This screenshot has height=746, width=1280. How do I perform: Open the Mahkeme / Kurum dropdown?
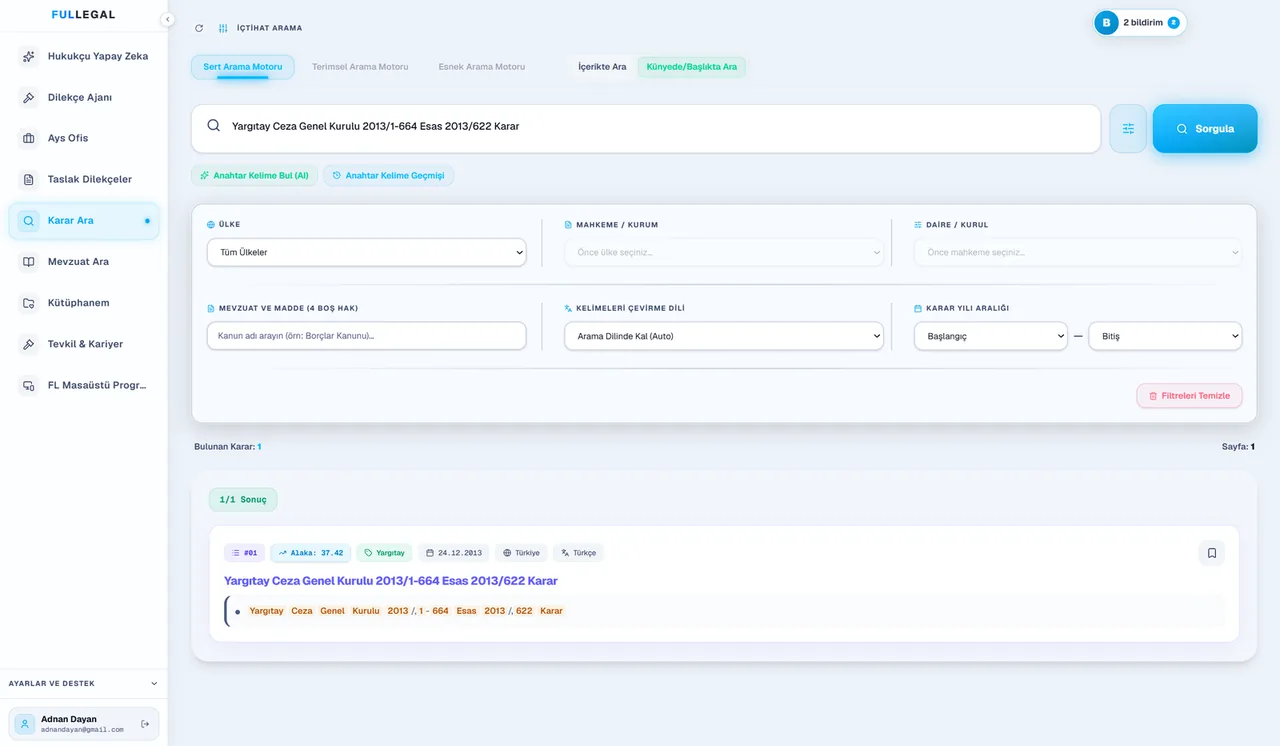coord(724,252)
